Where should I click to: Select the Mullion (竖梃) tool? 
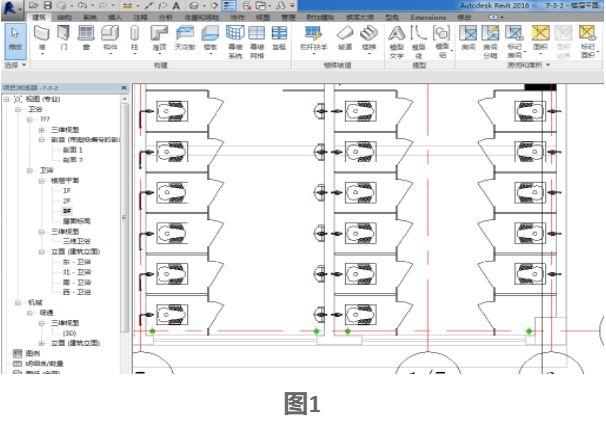[x=279, y=38]
